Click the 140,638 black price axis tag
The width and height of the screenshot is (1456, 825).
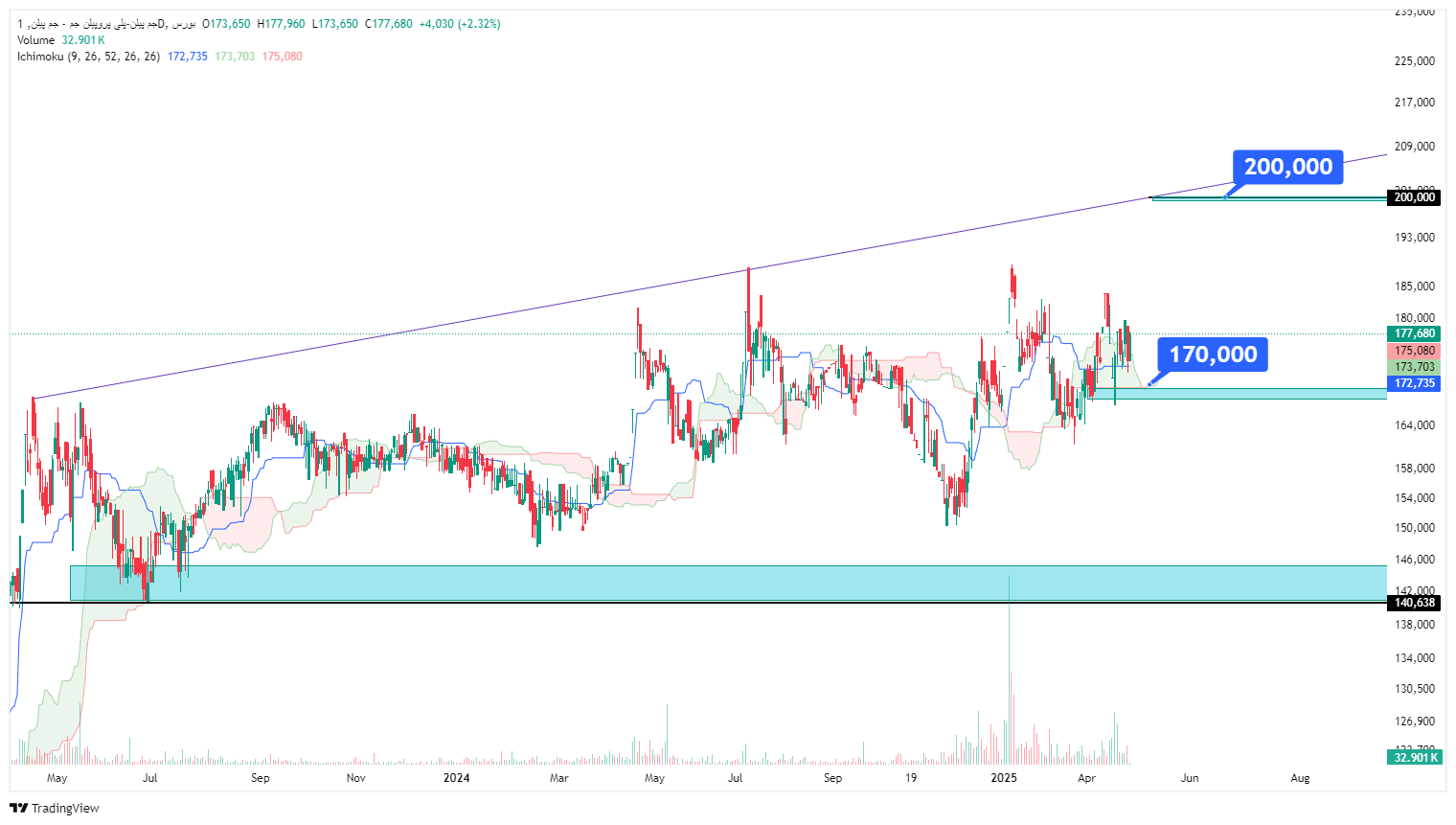tap(1414, 603)
